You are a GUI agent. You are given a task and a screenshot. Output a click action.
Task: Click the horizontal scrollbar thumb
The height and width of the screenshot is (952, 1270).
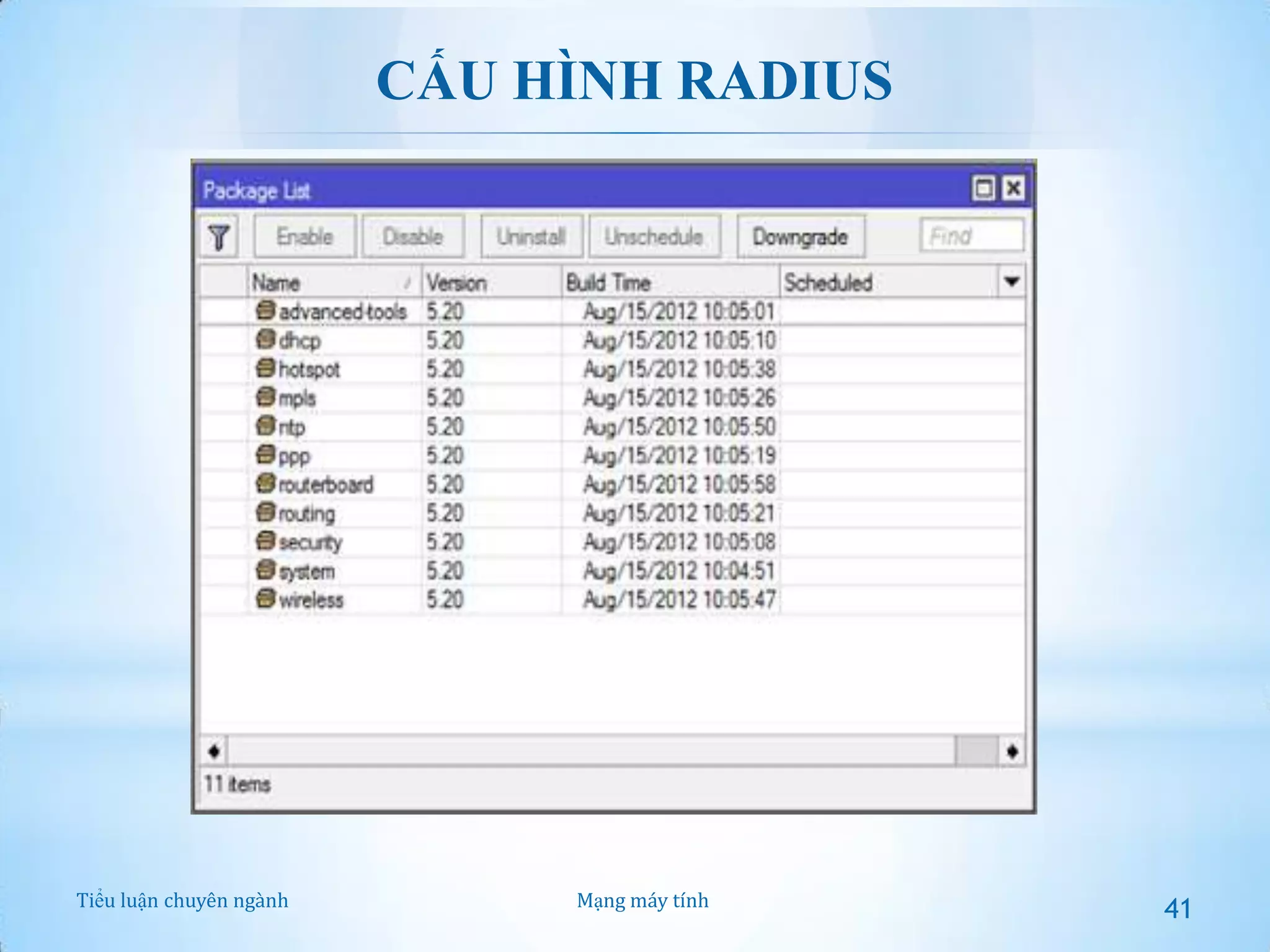click(x=976, y=751)
